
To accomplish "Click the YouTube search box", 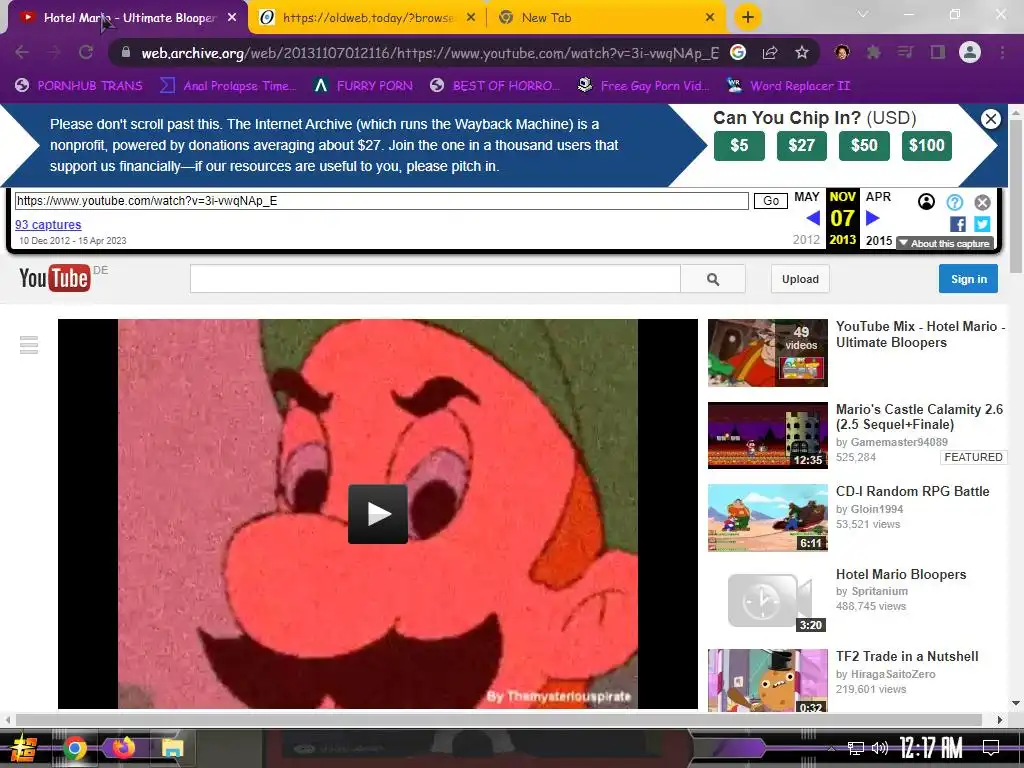I will pos(435,279).
